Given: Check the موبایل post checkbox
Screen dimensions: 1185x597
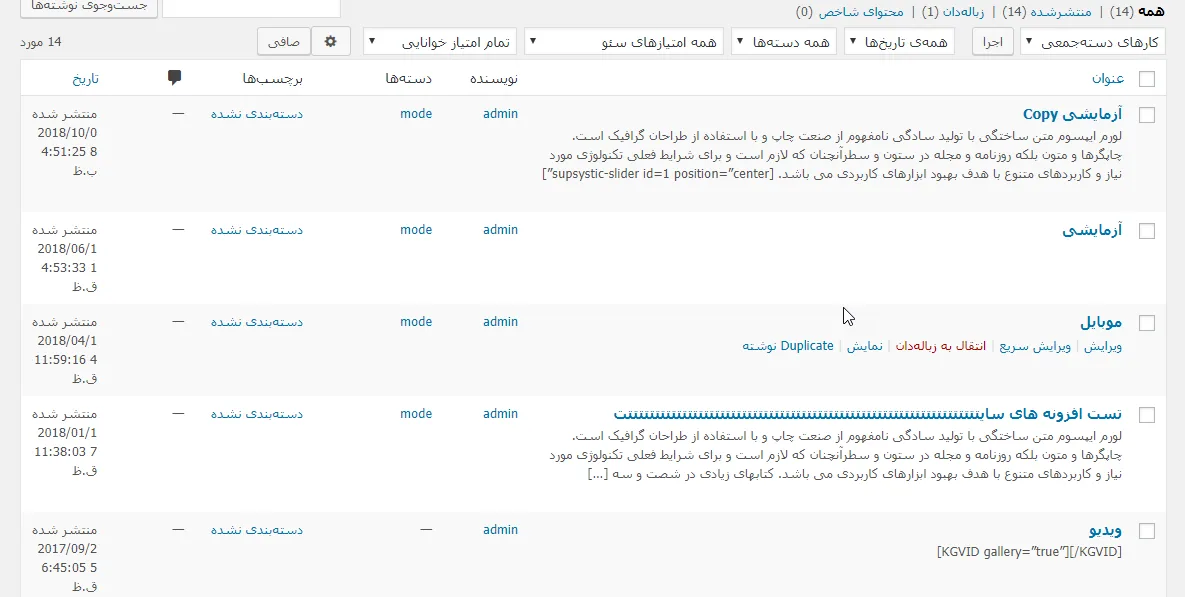Looking at the screenshot, I should pos(1146,323).
